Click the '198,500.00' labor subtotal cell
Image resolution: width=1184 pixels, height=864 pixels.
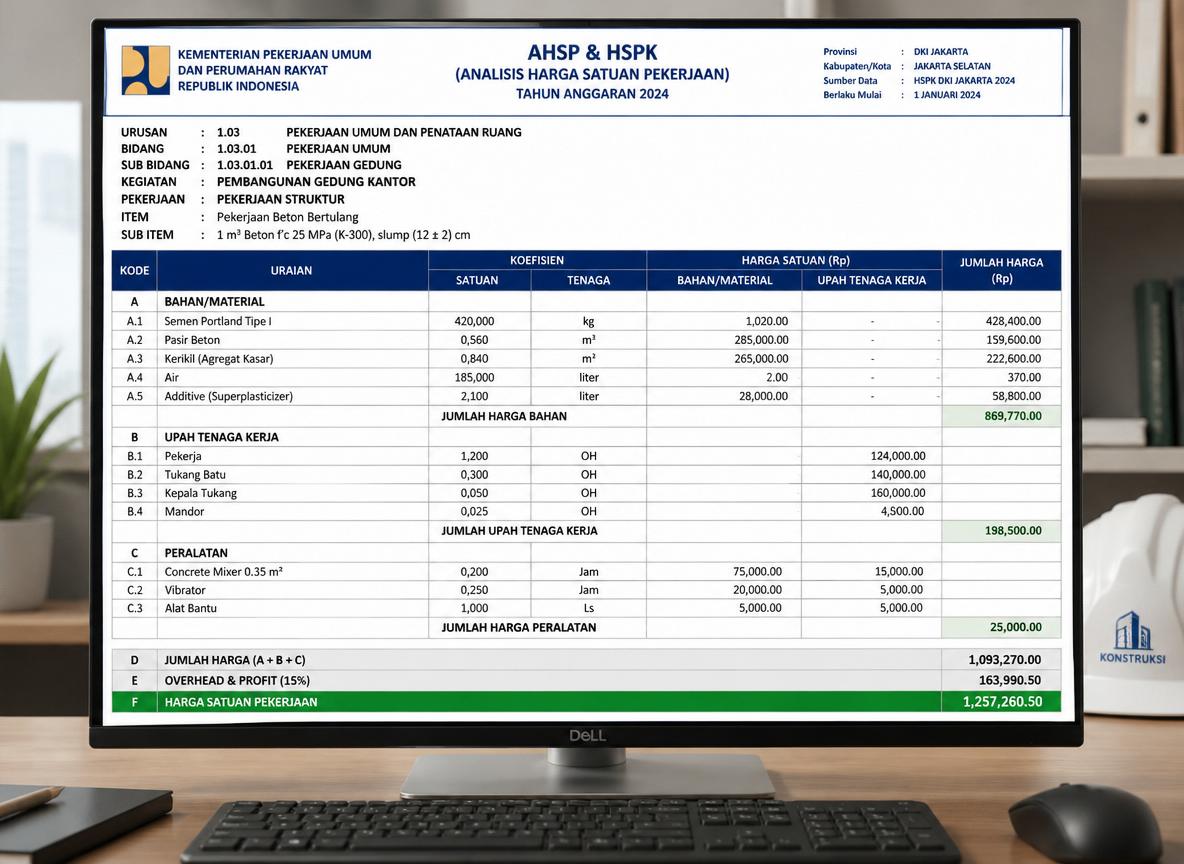pos(1001,531)
